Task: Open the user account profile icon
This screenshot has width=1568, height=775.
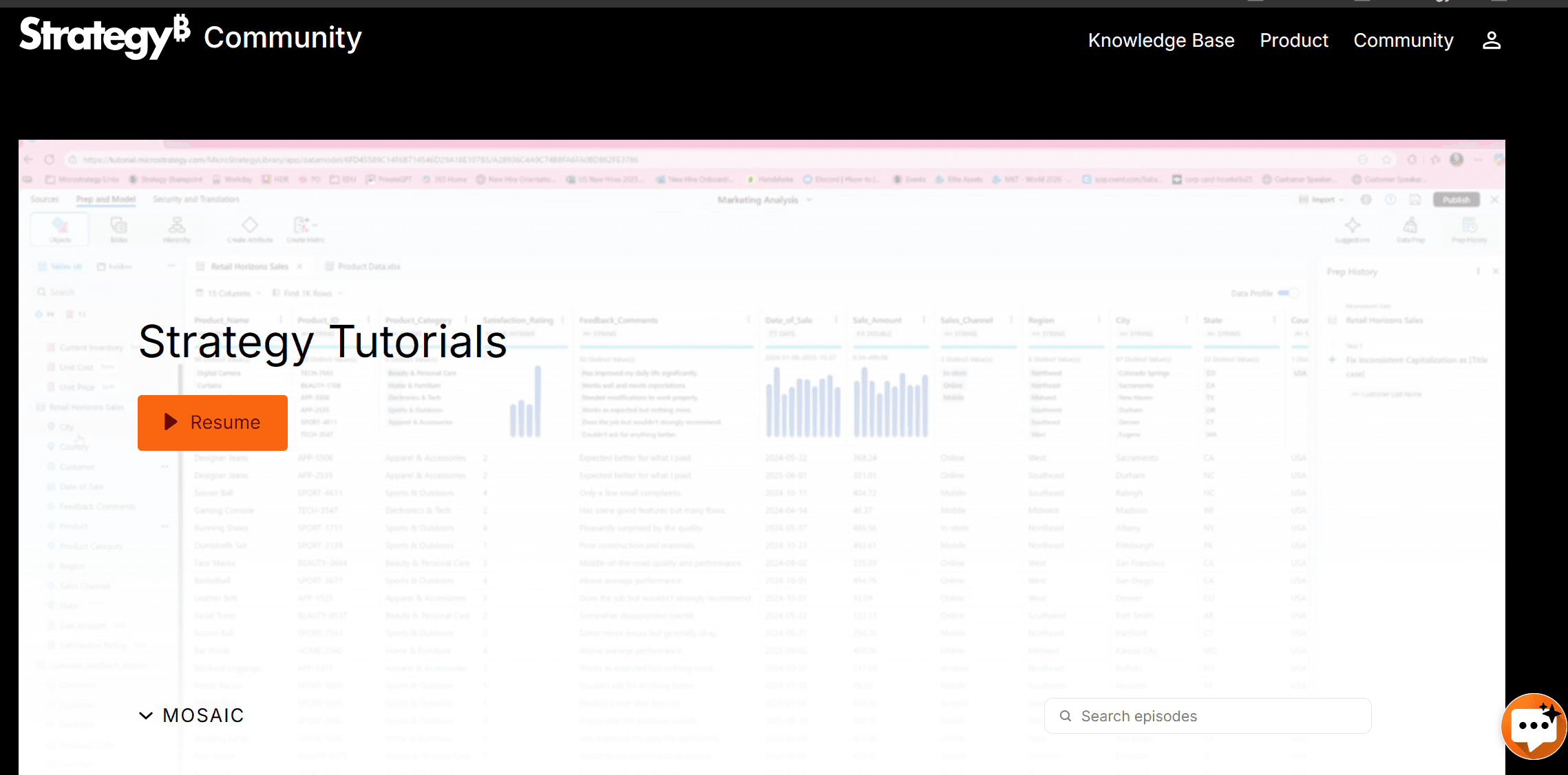Action: coord(1491,41)
